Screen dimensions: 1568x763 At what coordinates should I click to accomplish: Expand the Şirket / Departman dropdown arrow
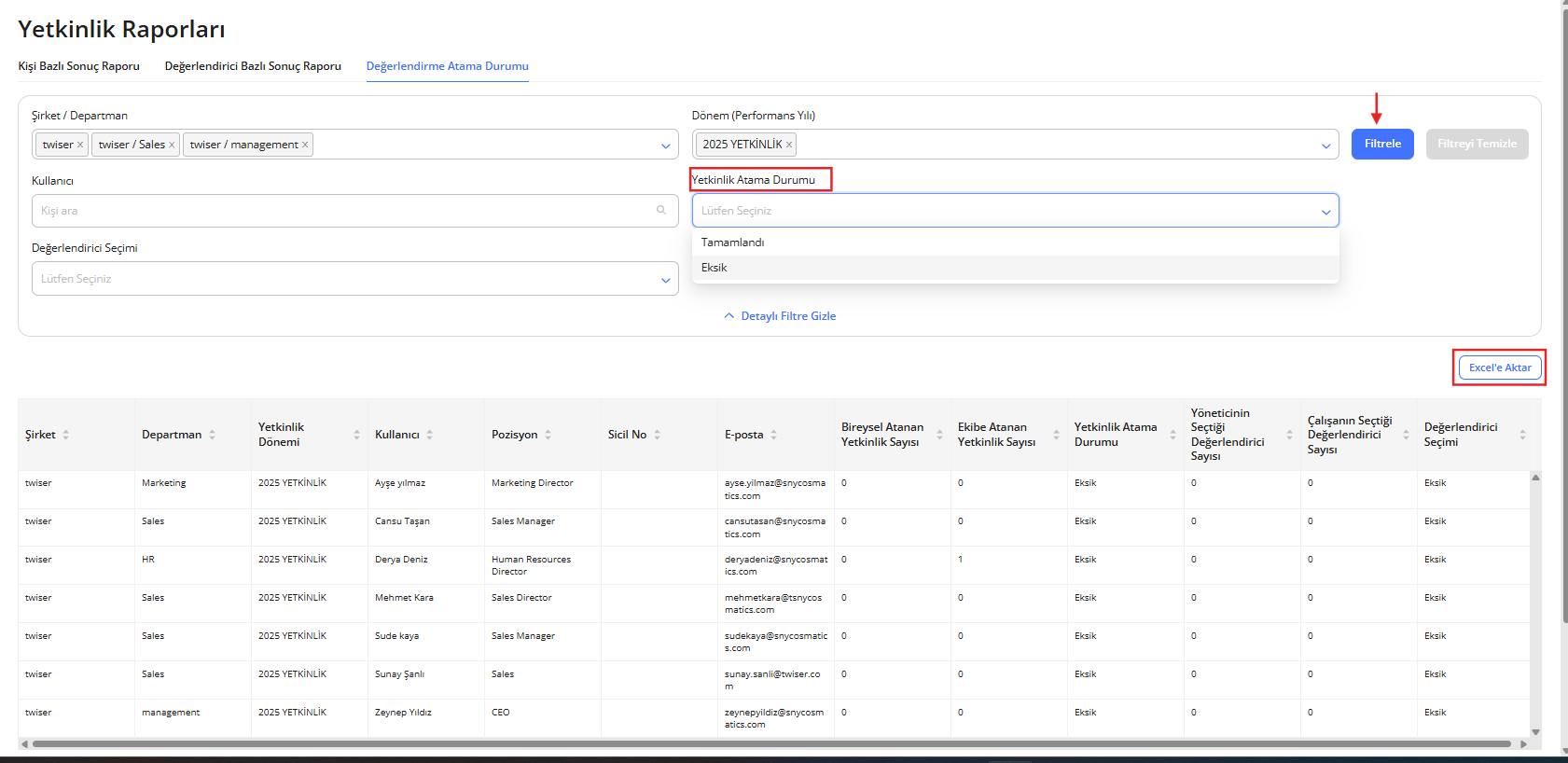[665, 146]
